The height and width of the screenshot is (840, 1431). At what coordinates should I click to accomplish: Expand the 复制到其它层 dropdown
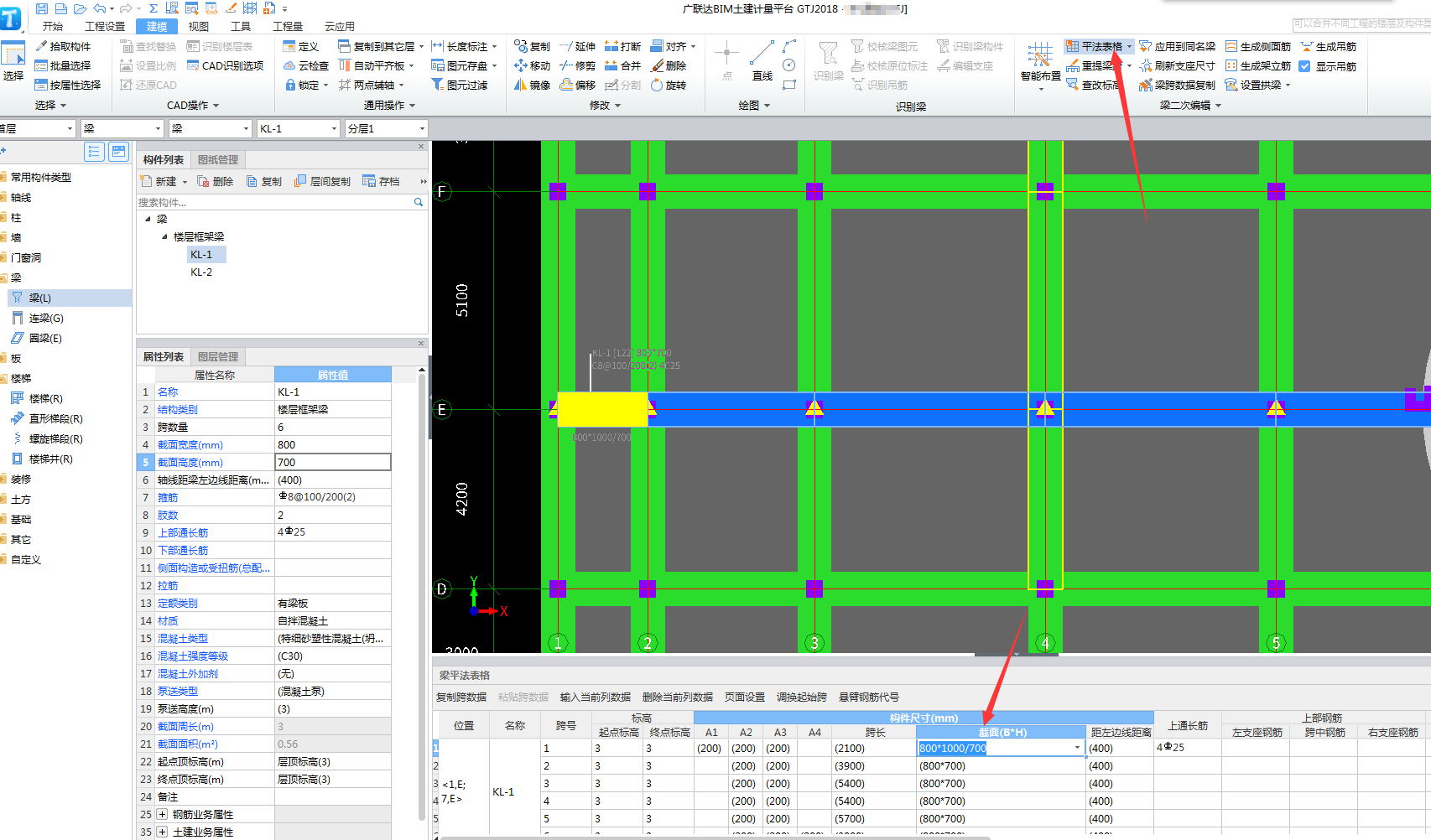tap(421, 47)
